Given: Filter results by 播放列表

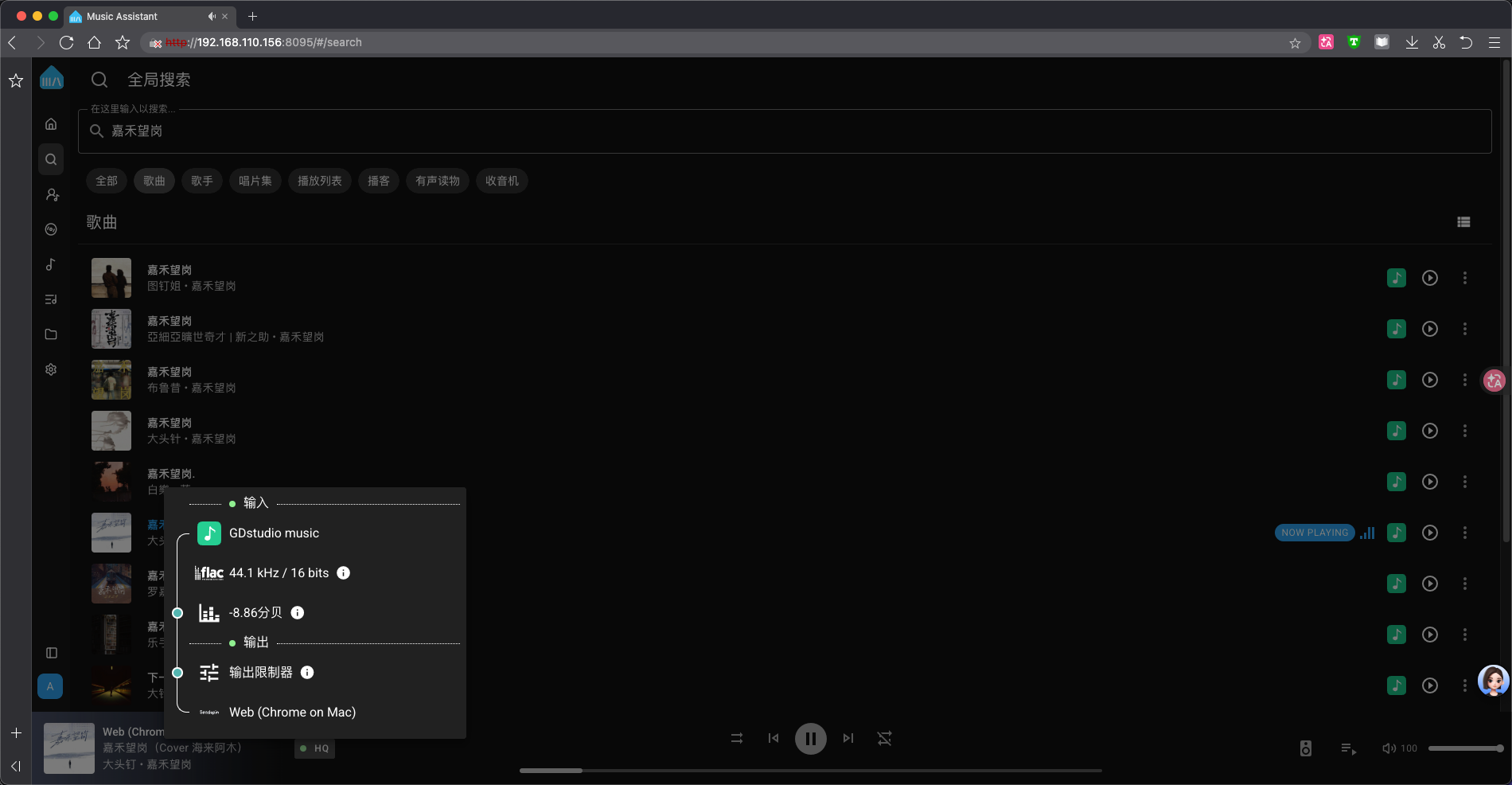Looking at the screenshot, I should (320, 181).
